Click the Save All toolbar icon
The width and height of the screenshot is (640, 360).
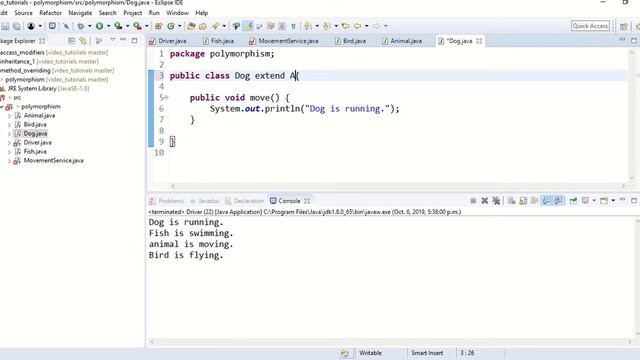(x=17, y=26)
